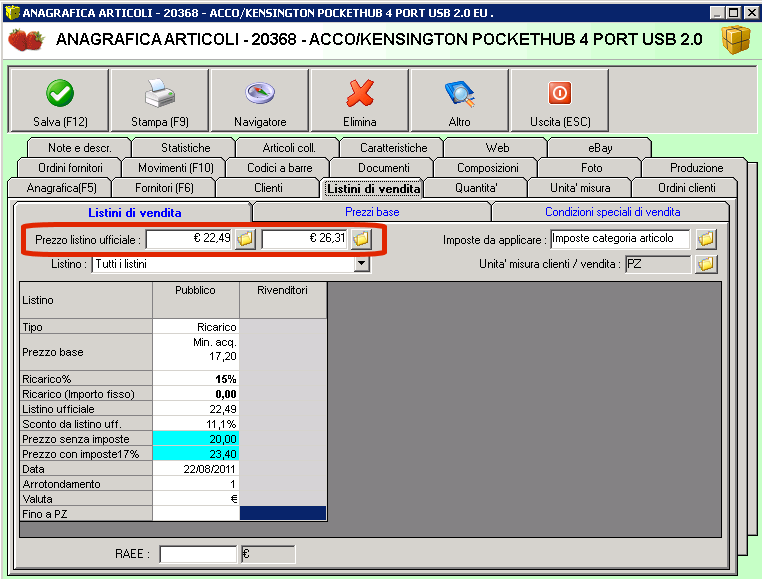The width and height of the screenshot is (762, 579).
Task: Open the Composizioni tab
Action: tap(487, 168)
